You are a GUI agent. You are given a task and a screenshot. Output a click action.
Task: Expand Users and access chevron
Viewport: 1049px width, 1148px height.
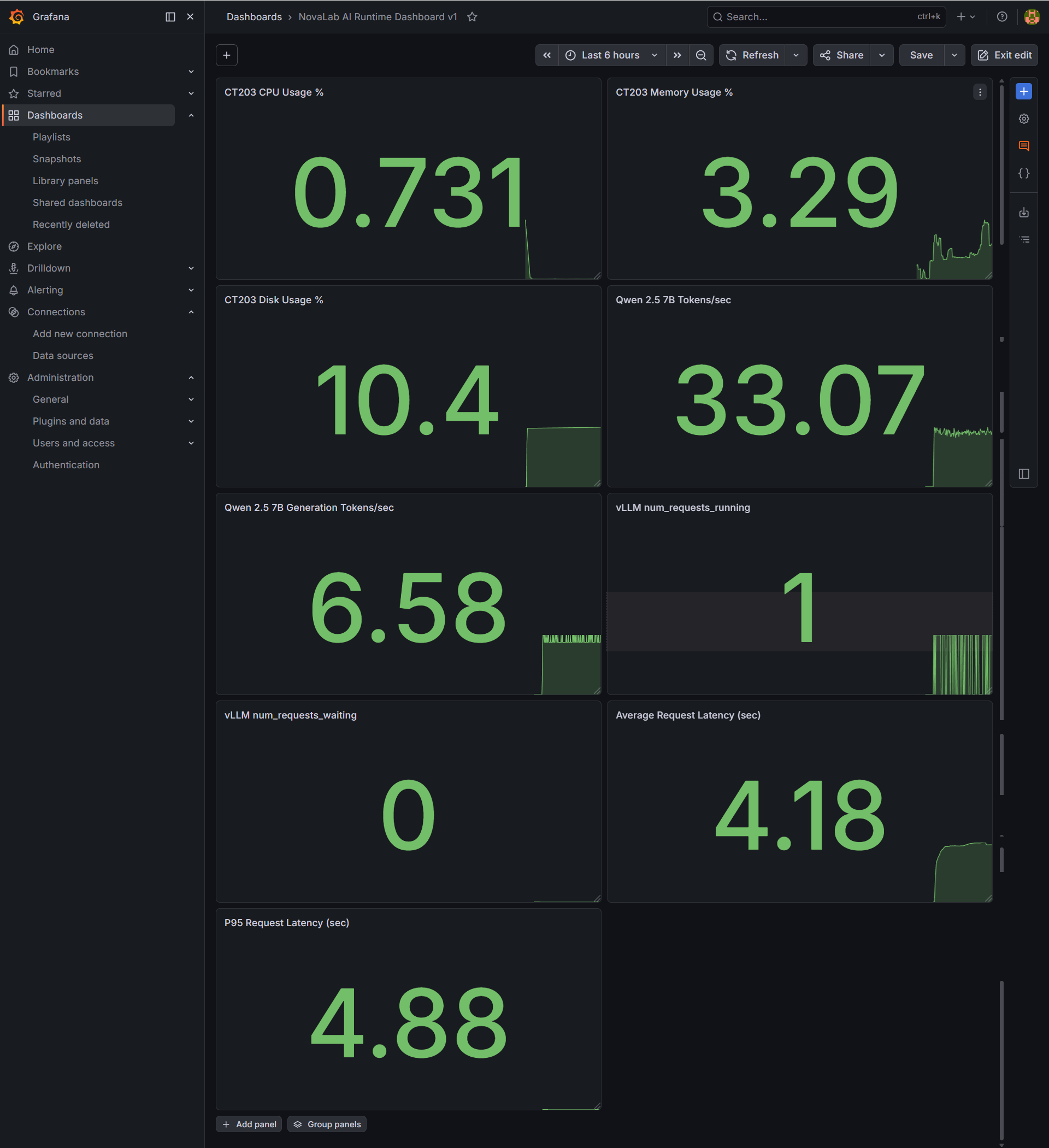(191, 443)
